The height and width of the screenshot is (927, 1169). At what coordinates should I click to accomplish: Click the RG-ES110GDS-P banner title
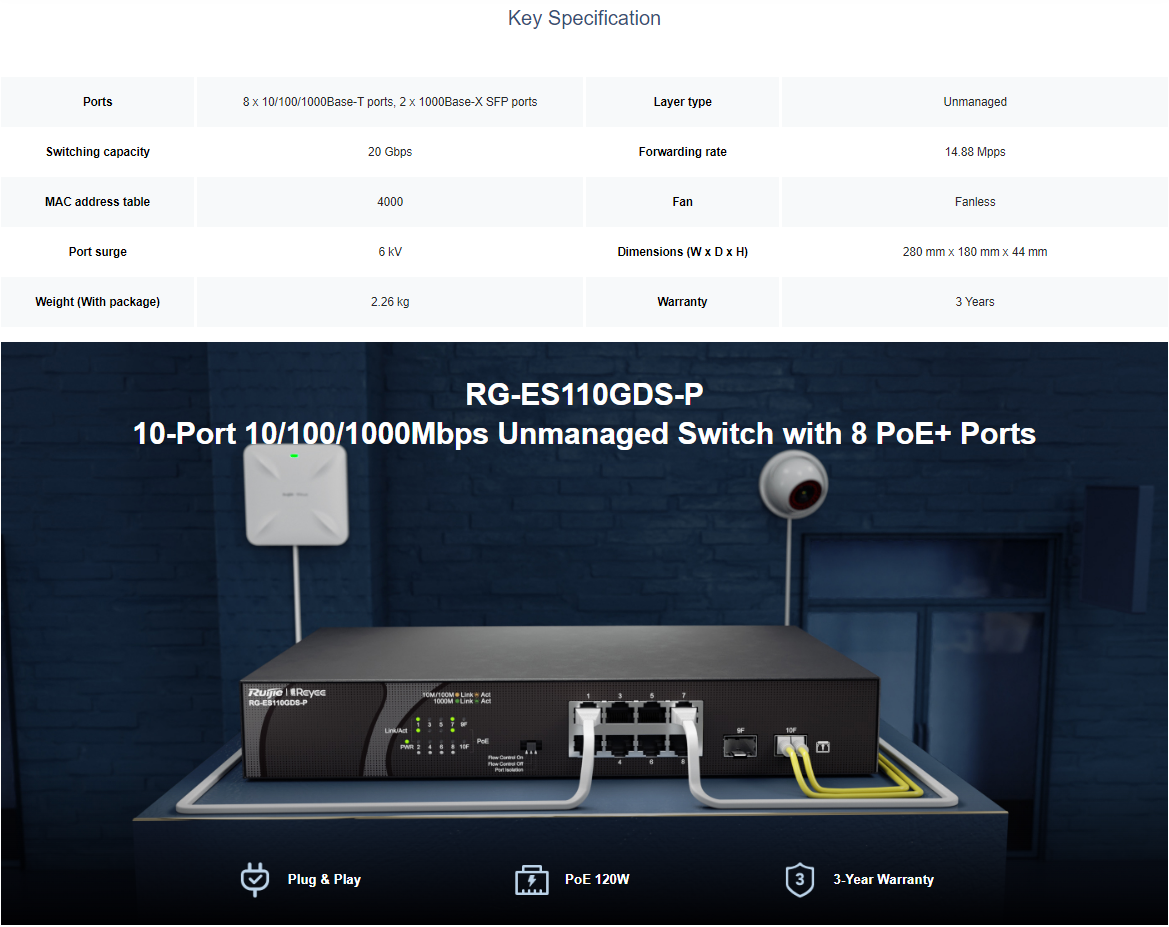click(x=584, y=395)
